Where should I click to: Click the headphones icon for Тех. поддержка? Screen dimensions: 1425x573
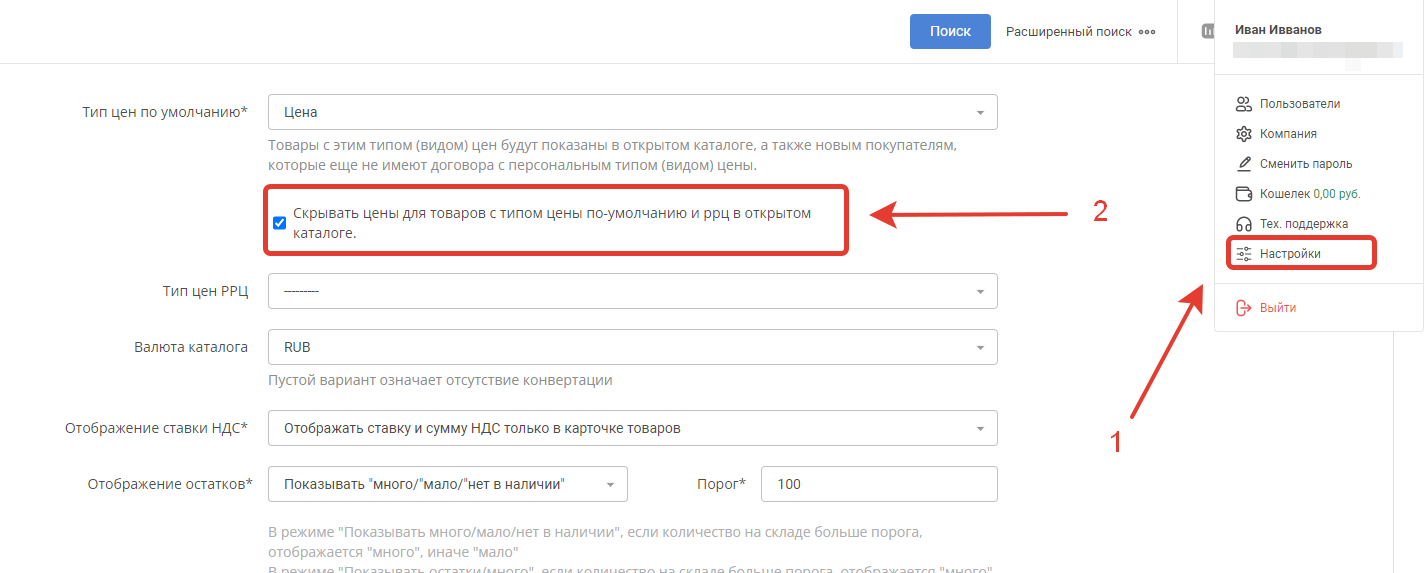pos(1244,224)
